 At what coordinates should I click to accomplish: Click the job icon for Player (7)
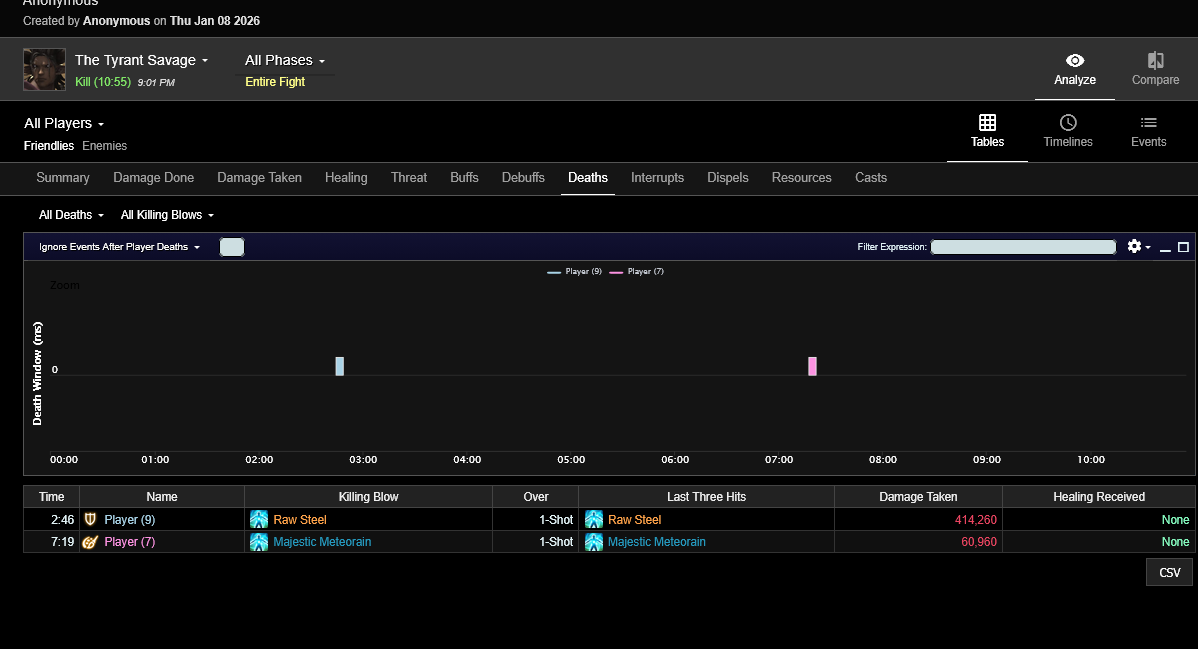point(90,542)
